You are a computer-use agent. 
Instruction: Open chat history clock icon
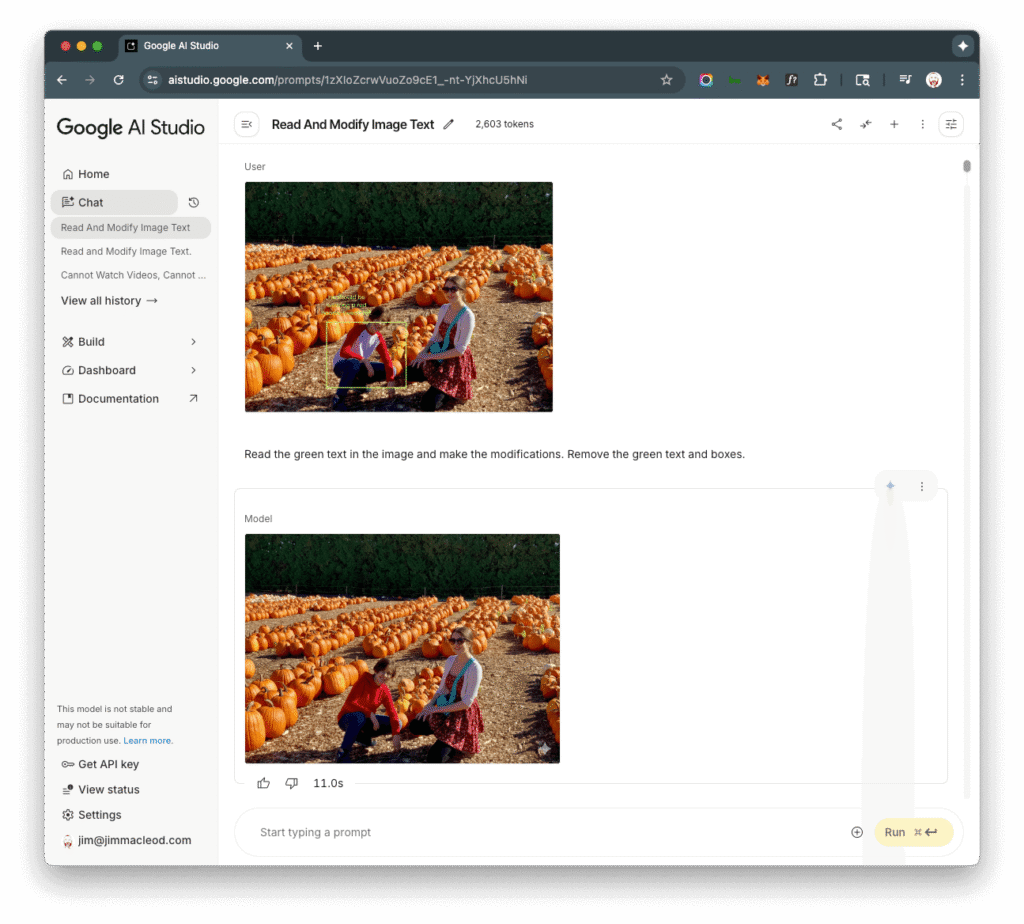194,202
